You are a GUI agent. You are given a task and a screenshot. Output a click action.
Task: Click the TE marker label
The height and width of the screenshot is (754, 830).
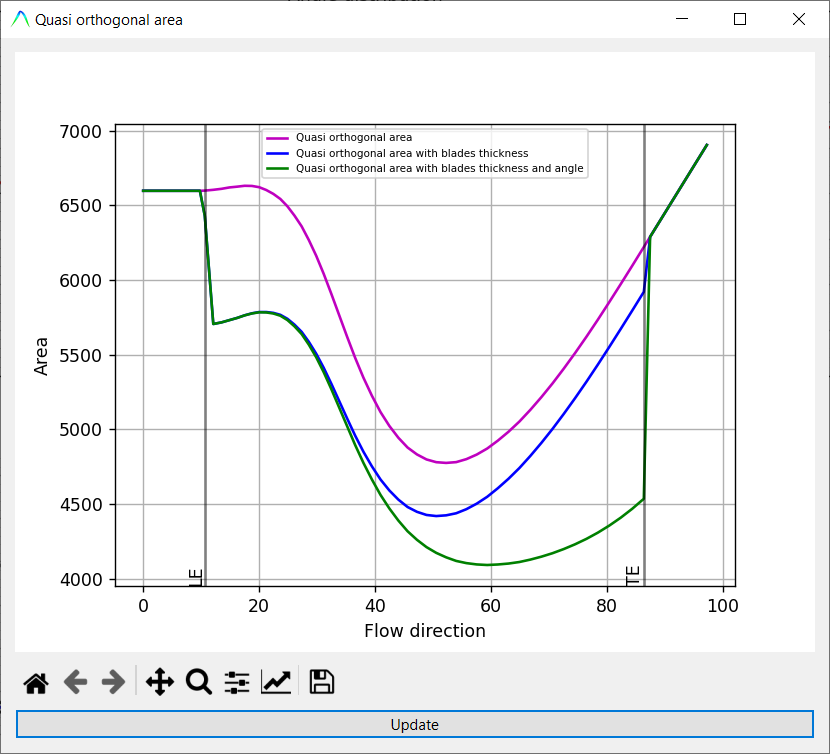pos(633,575)
